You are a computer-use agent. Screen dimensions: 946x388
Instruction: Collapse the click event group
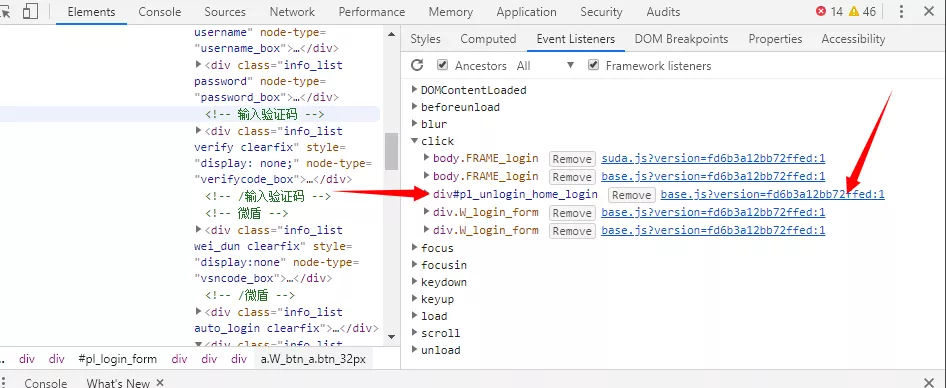coord(414,141)
